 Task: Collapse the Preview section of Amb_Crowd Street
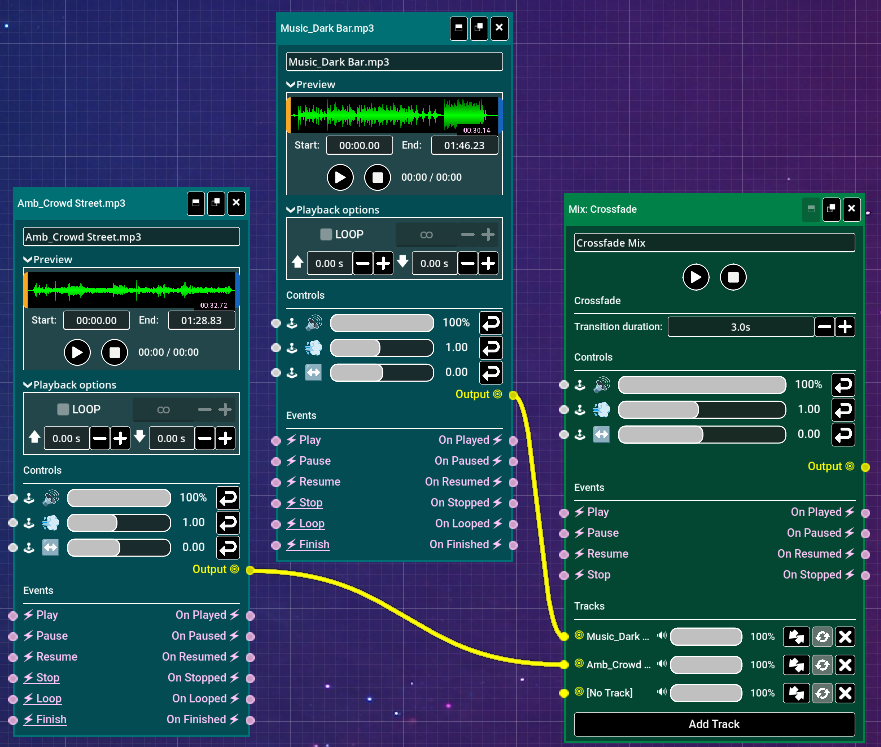[x=28, y=260]
